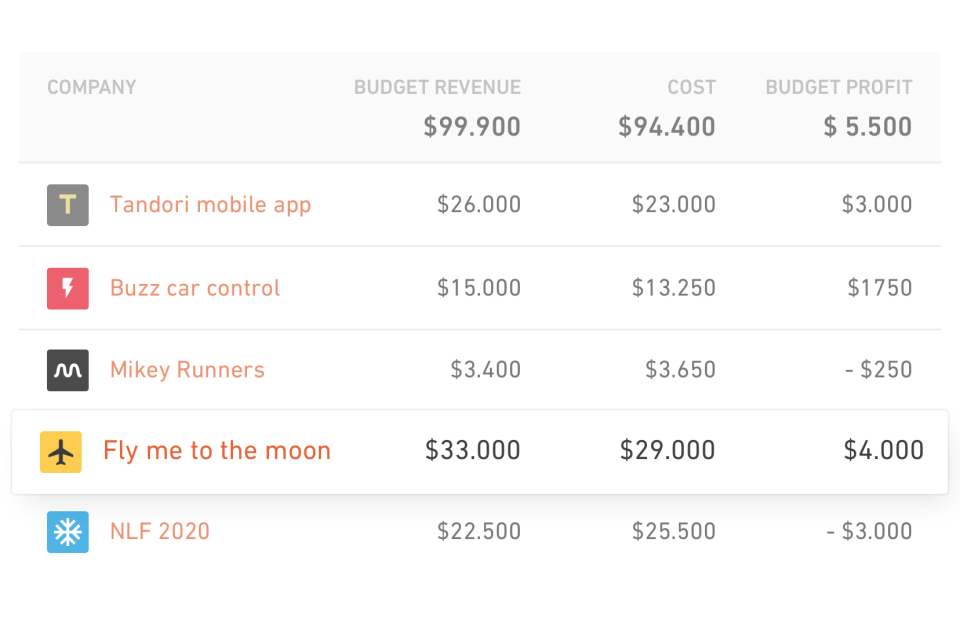The height and width of the screenshot is (626, 960).
Task: Click the total budget profit $ 5.500
Action: pyautogui.click(x=868, y=127)
